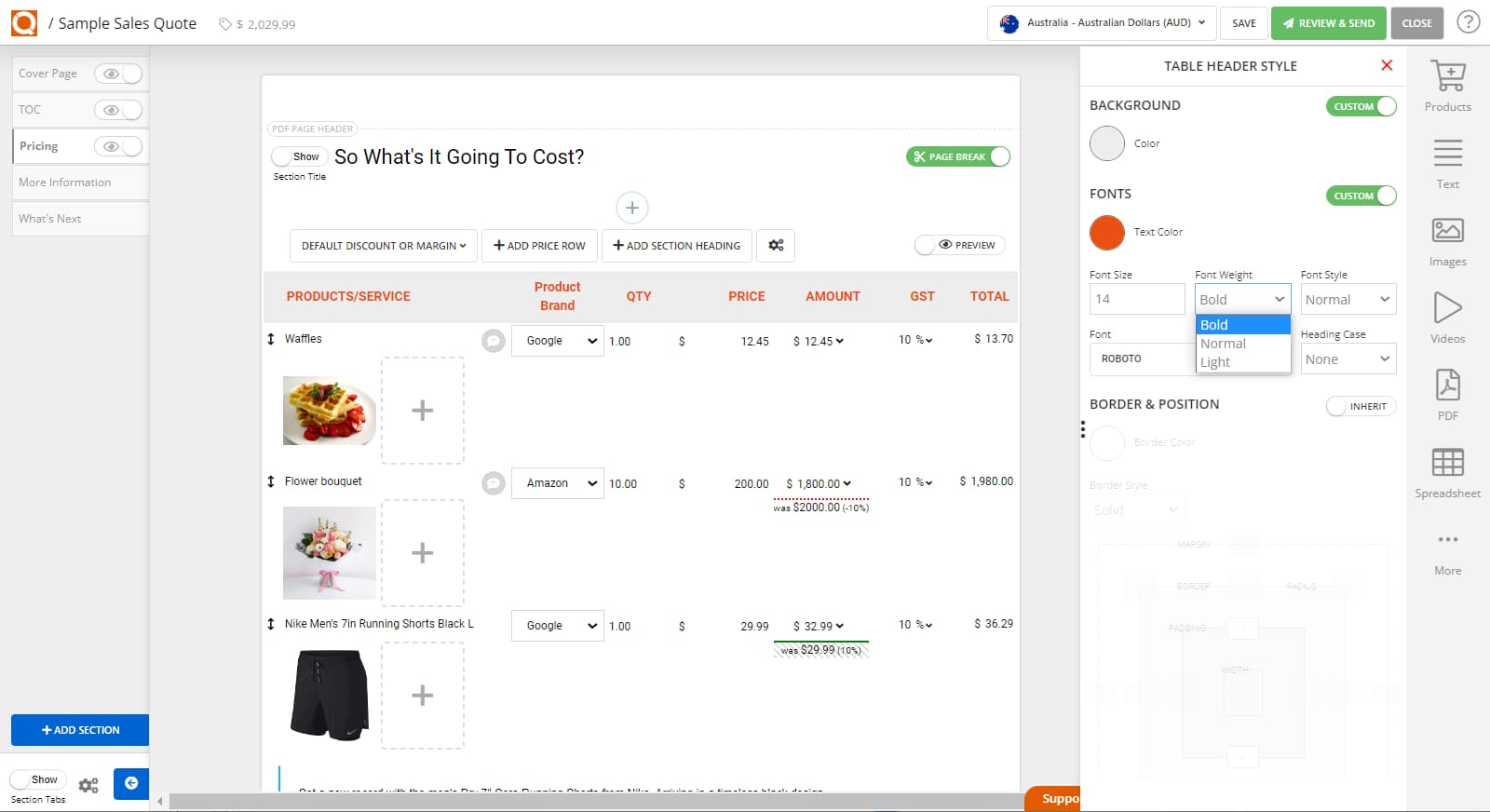Toggle the Preview switch

tap(960, 245)
